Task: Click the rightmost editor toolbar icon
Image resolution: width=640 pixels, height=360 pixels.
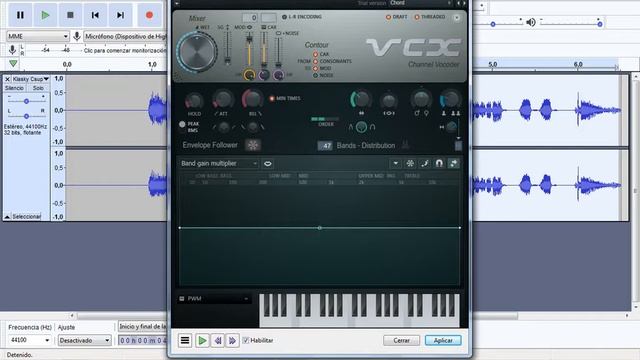Action: (453, 163)
